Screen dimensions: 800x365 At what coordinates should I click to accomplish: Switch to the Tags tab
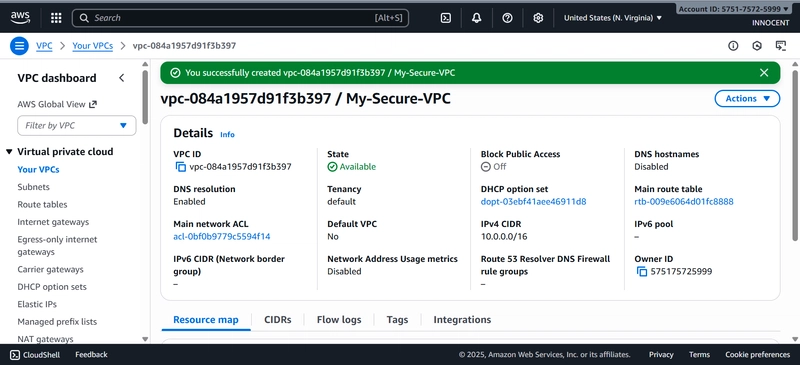[397, 320]
